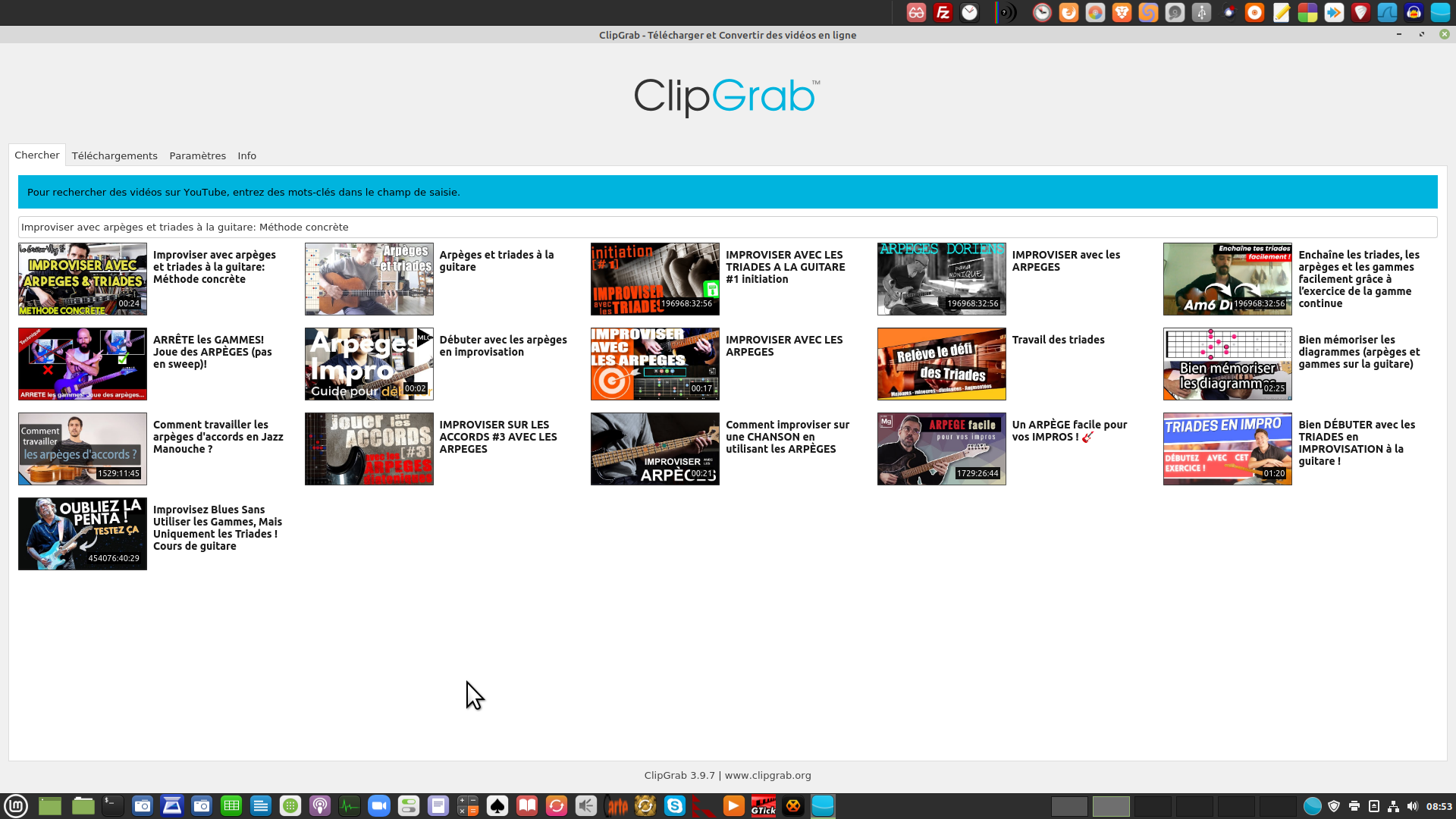The width and height of the screenshot is (1456, 819).
Task: Click the red glasses panel icon
Action: pyautogui.click(x=916, y=12)
